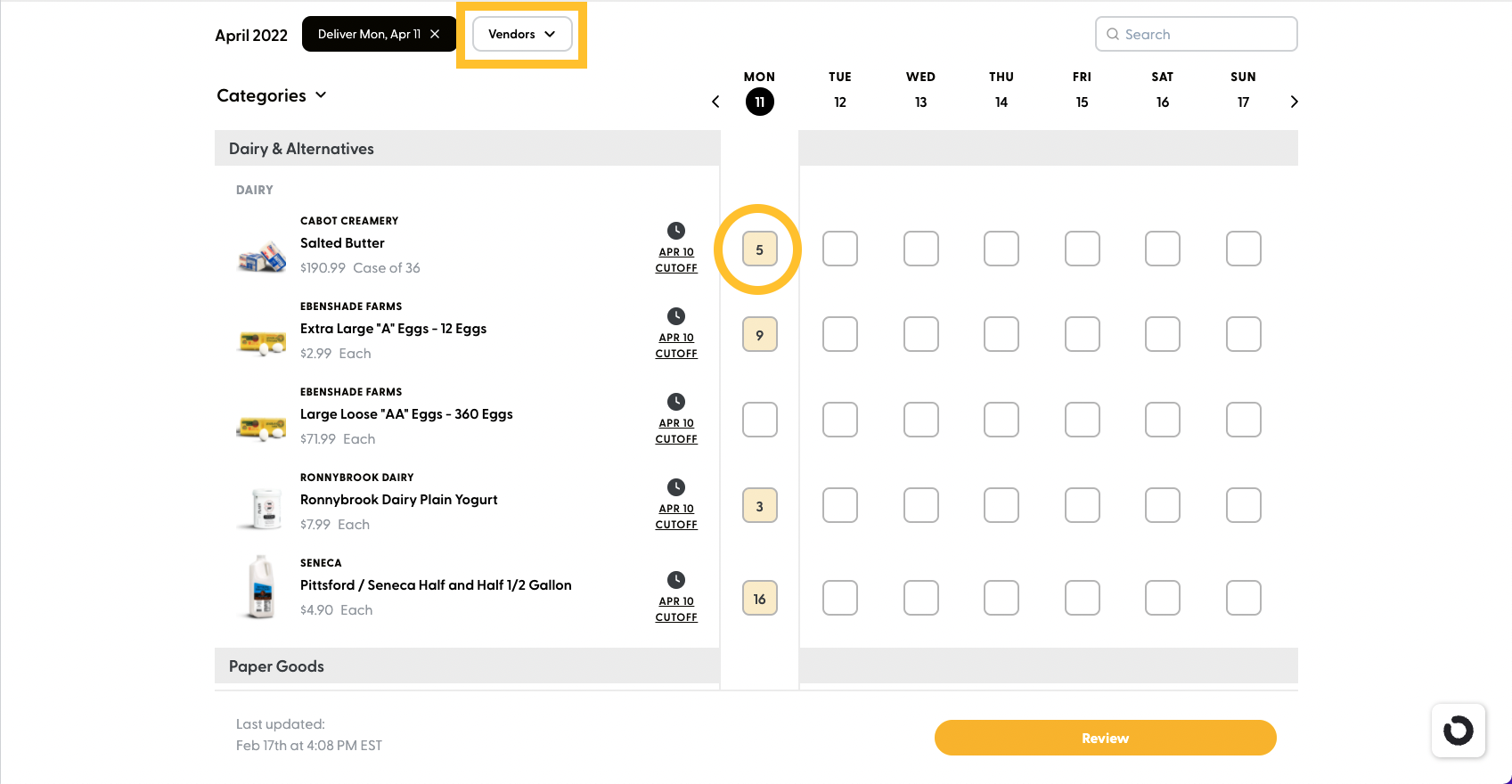Open the Vendors dropdown
Viewport: 1512px width, 784px height.
522,34
